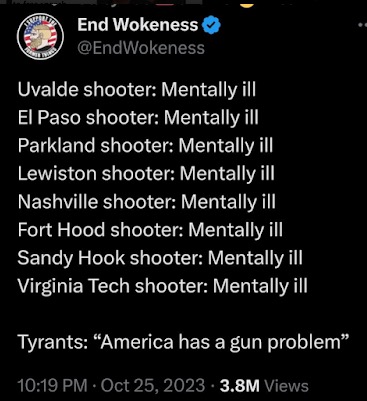Click the quoted America has a gun problem

pyautogui.click(x=222, y=342)
